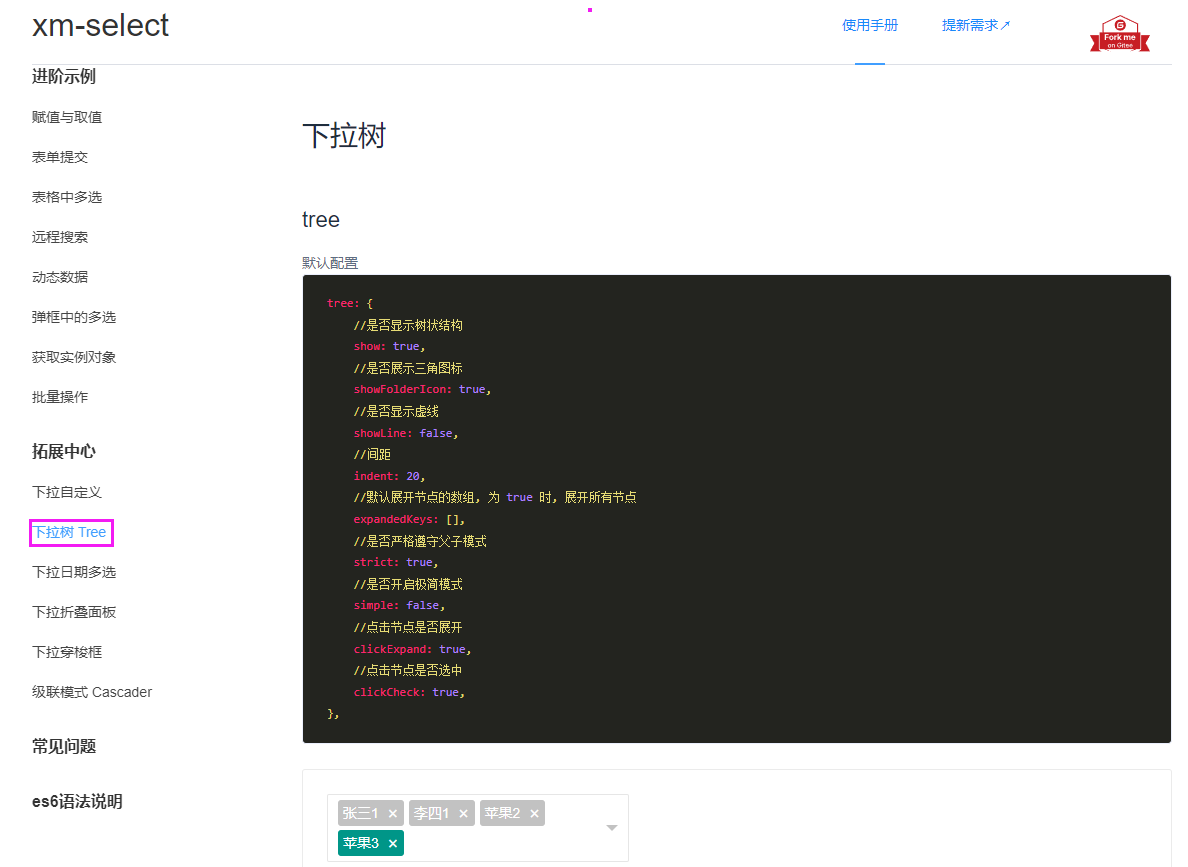Open the 远程搜索 example
Image resolution: width=1188 pixels, height=867 pixels.
58,236
